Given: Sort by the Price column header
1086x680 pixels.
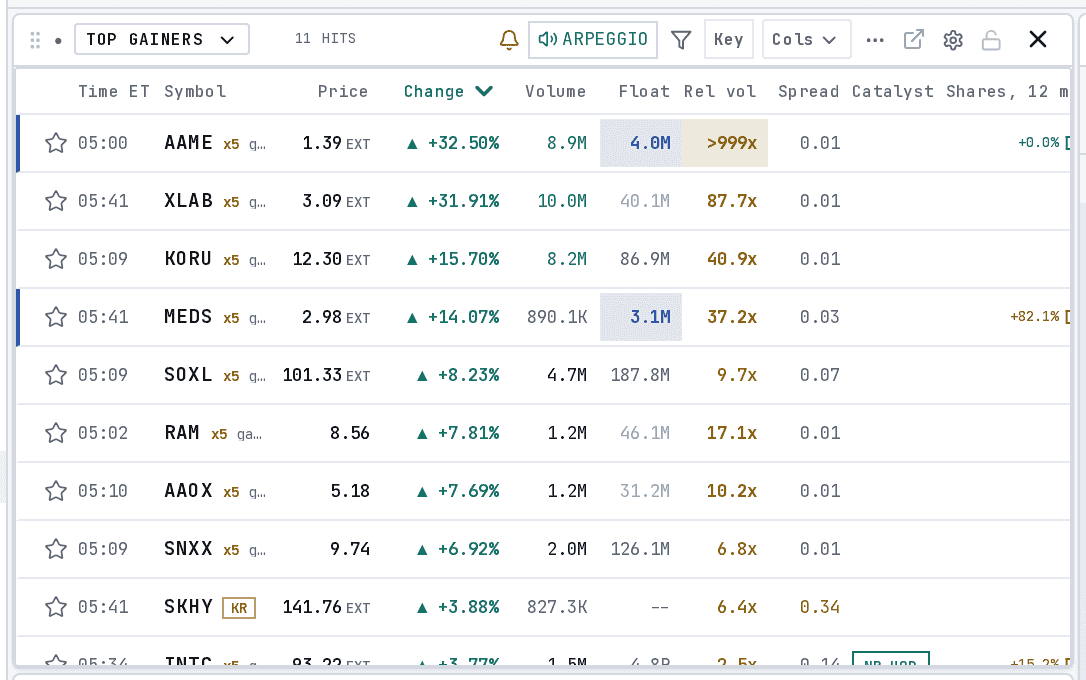Looking at the screenshot, I should (343, 91).
